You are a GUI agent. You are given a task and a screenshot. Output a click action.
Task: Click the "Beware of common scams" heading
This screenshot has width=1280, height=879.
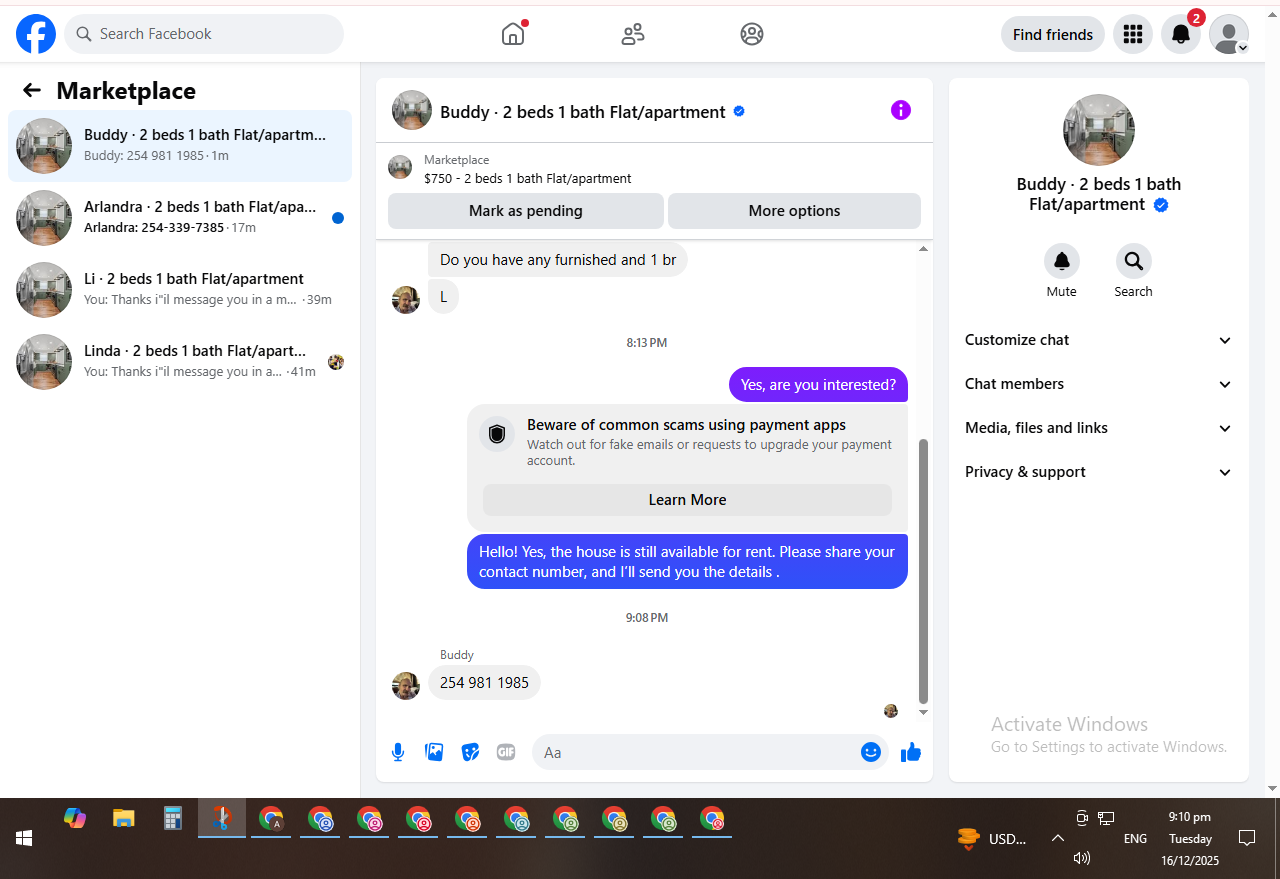(x=686, y=425)
